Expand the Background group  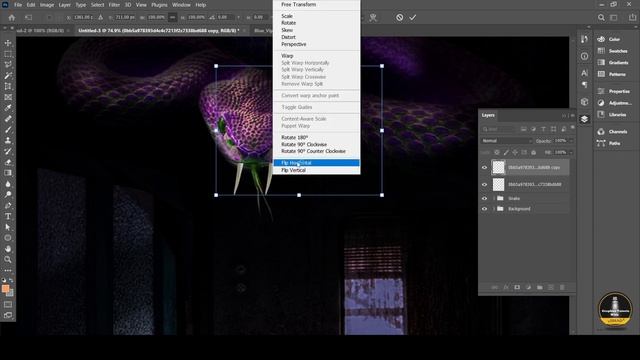pos(494,209)
